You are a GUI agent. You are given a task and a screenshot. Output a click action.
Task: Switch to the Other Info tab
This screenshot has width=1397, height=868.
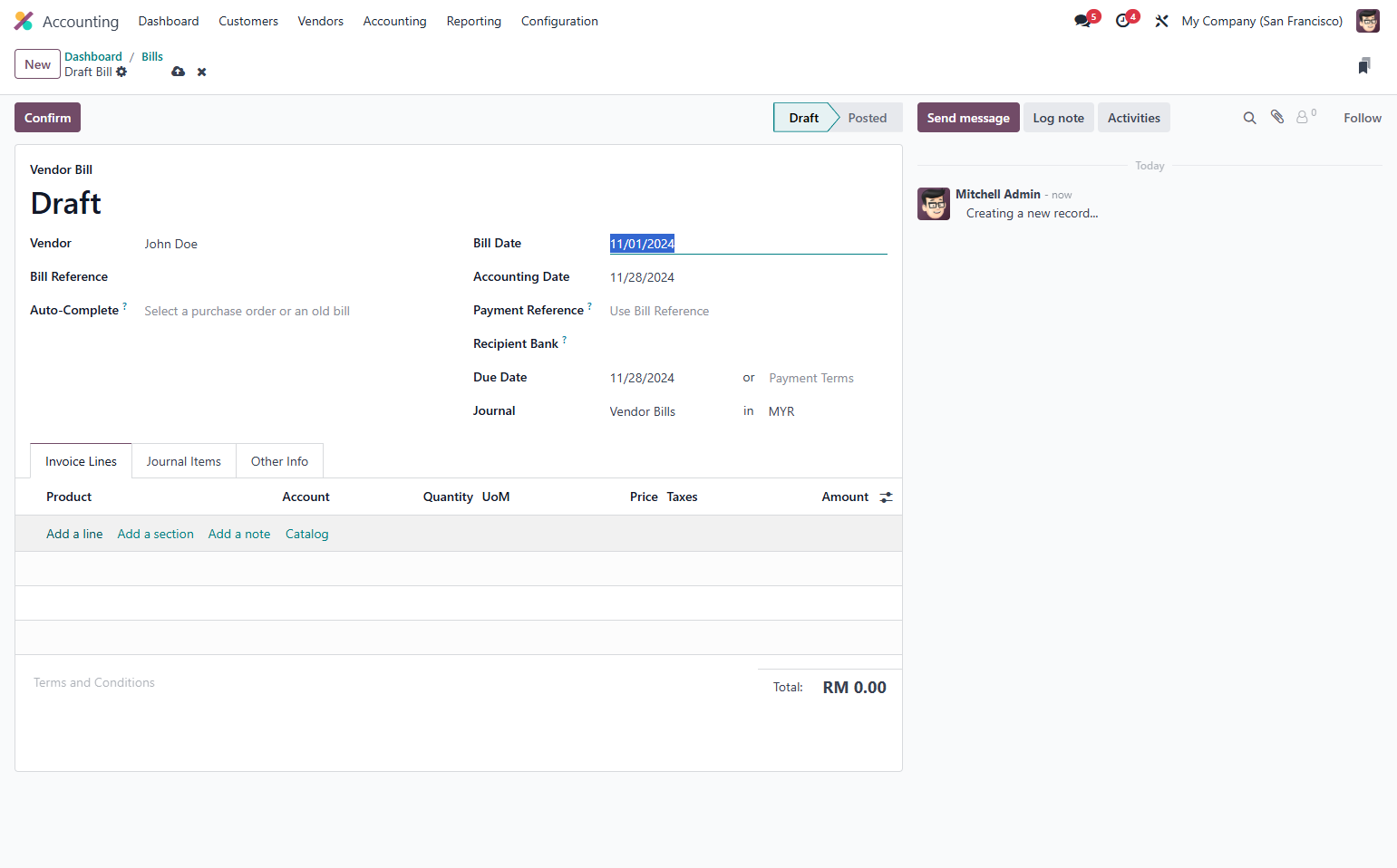[x=279, y=461]
